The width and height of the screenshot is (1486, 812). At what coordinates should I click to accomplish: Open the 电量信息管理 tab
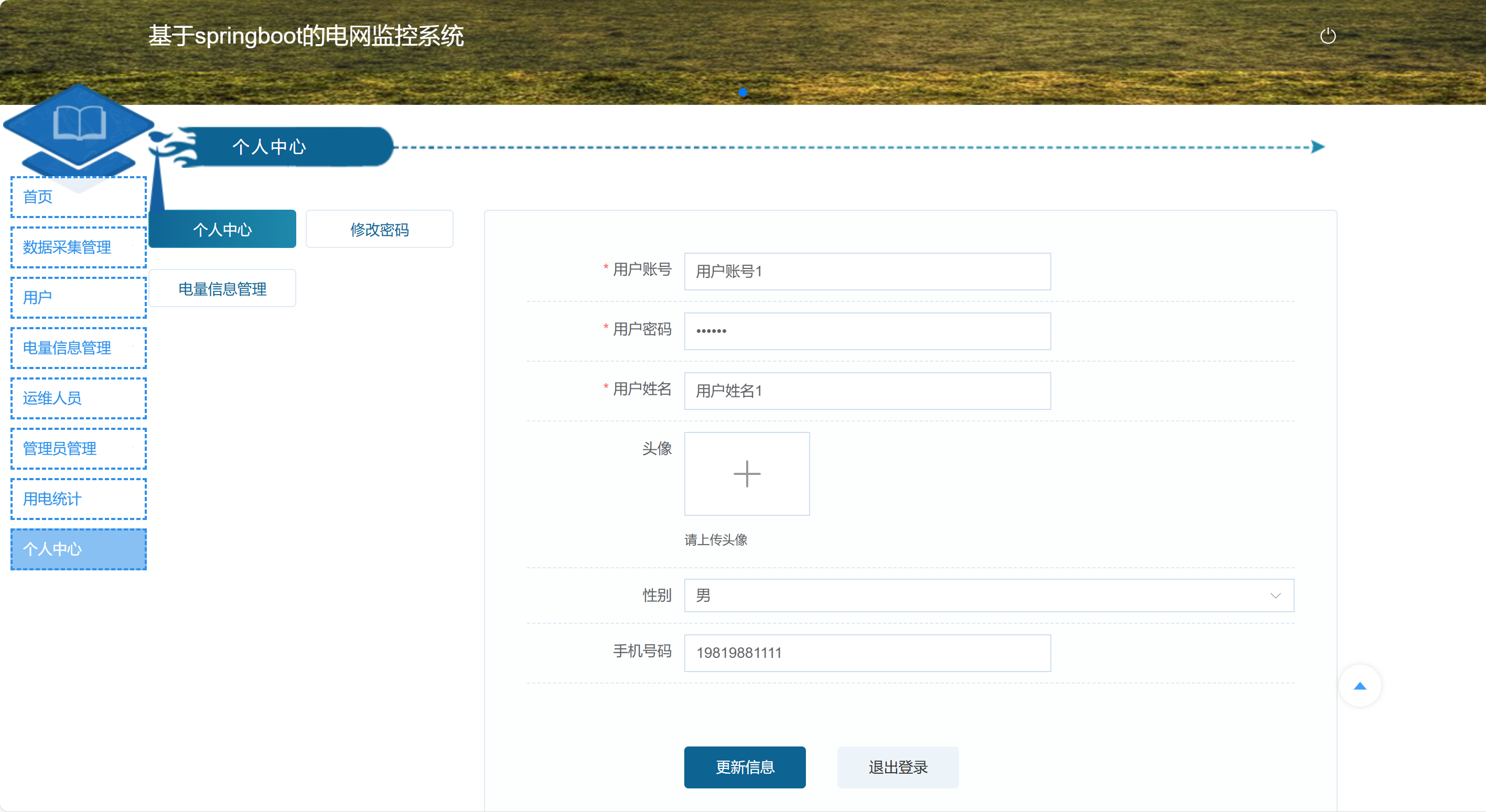point(222,289)
